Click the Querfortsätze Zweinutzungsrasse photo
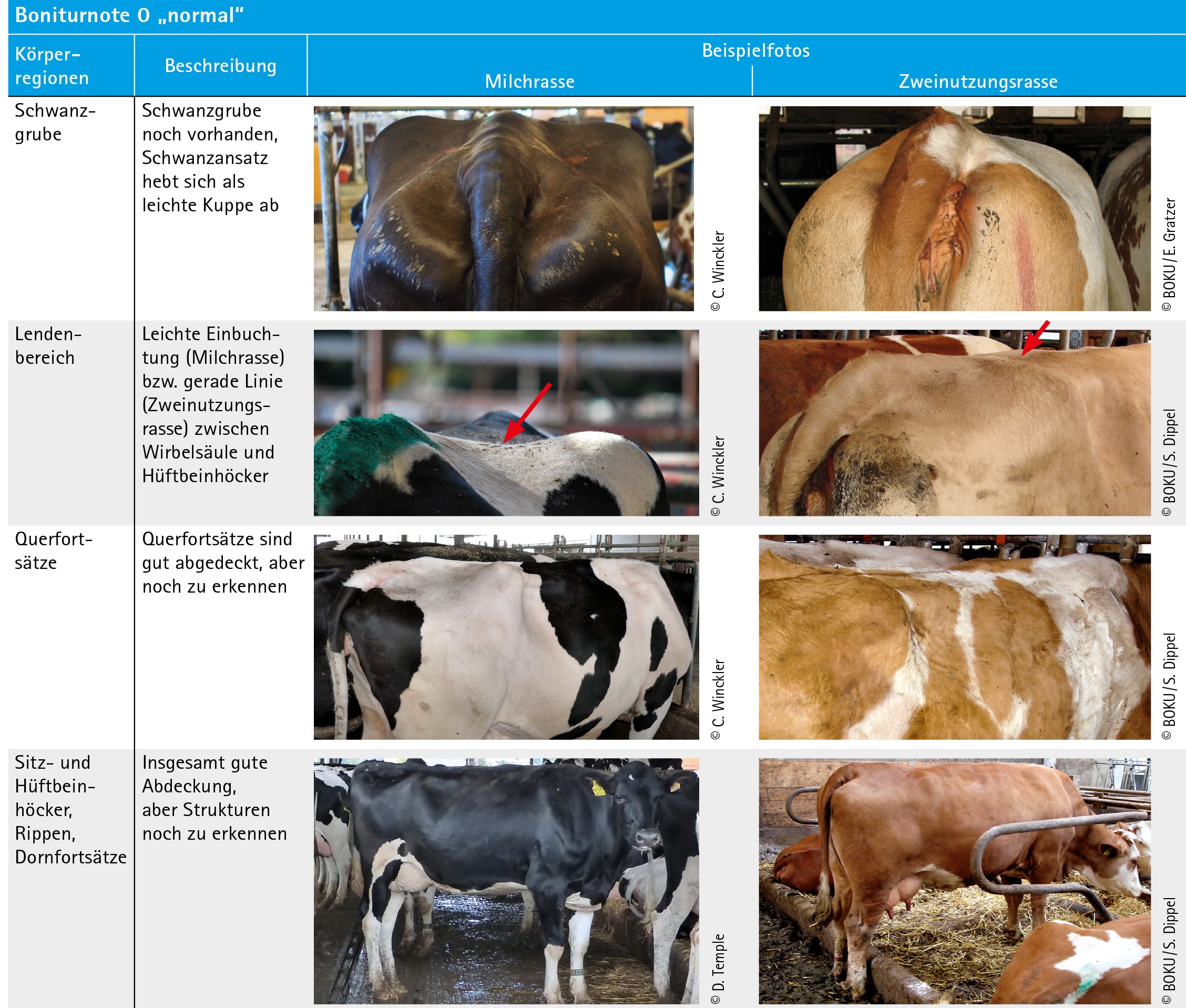The width and height of the screenshot is (1186, 1008). [x=955, y=637]
